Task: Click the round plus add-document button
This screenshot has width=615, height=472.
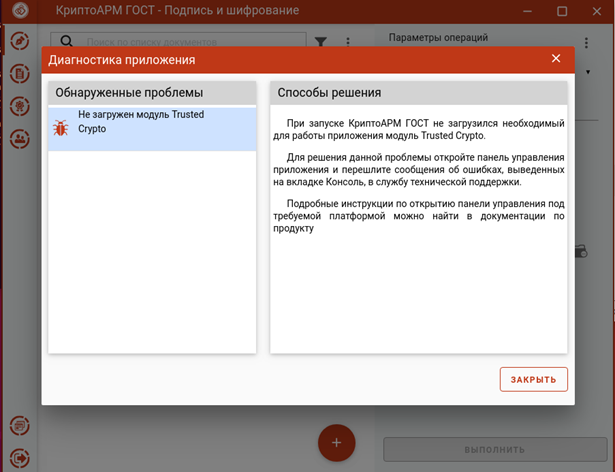Action: 337,443
